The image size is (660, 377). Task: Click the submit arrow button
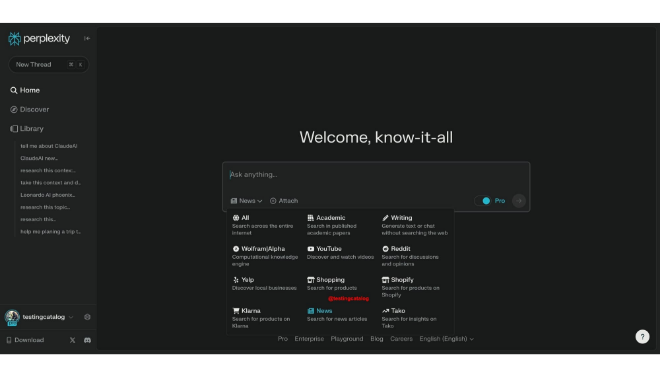click(x=519, y=201)
